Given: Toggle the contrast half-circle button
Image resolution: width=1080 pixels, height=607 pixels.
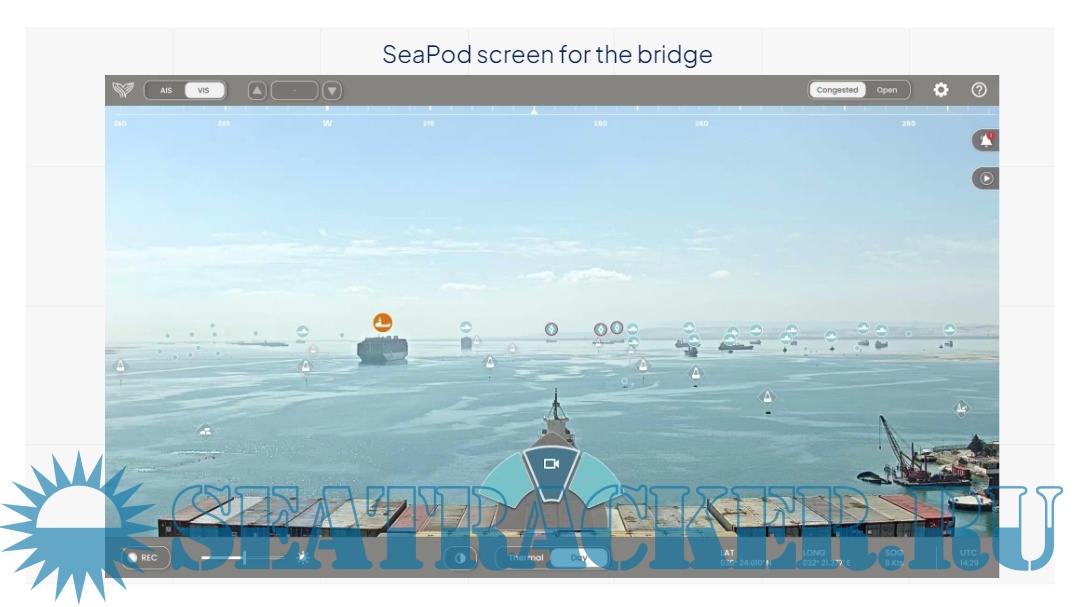Looking at the screenshot, I should (460, 558).
